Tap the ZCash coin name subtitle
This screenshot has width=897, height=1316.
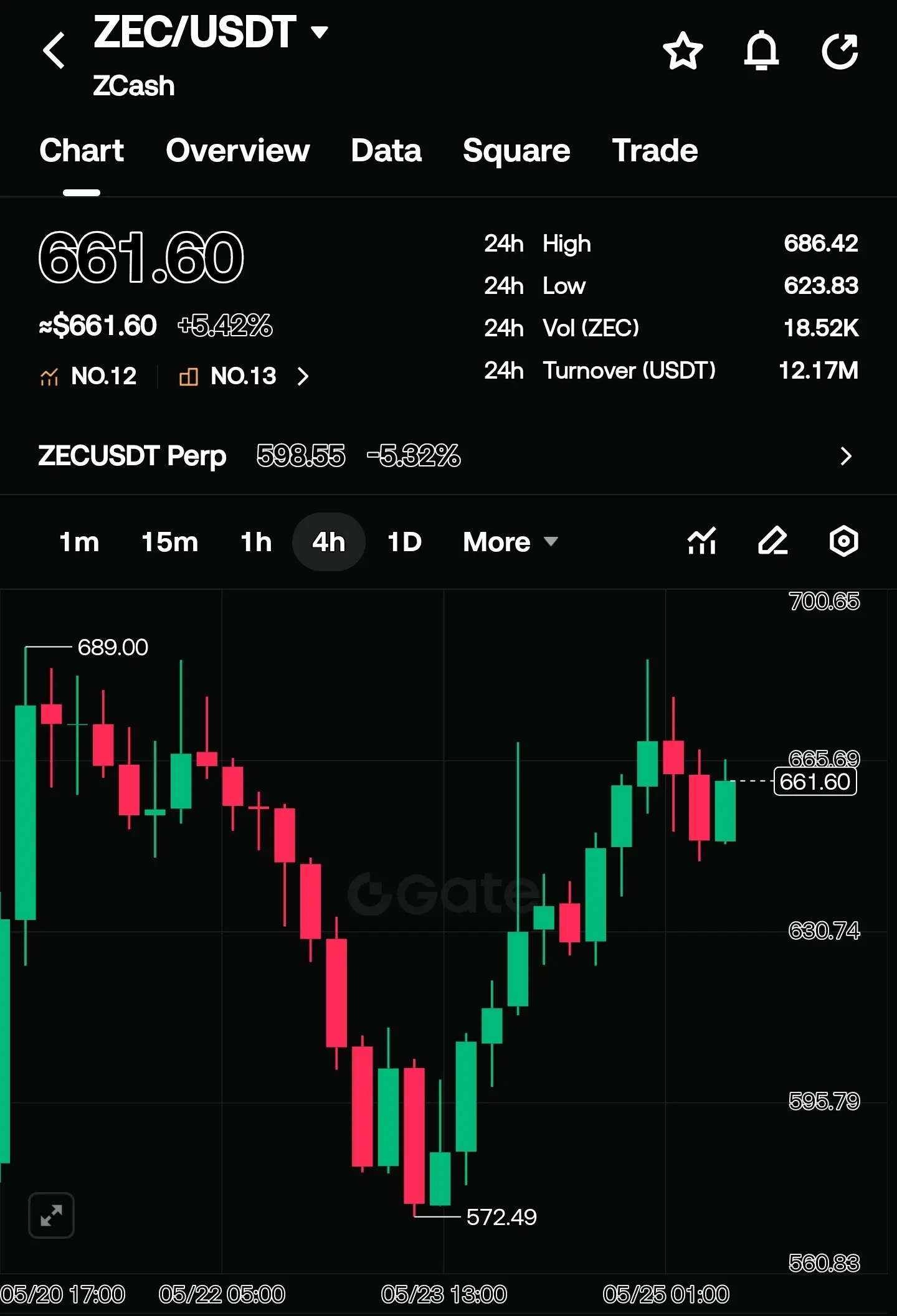coord(134,86)
